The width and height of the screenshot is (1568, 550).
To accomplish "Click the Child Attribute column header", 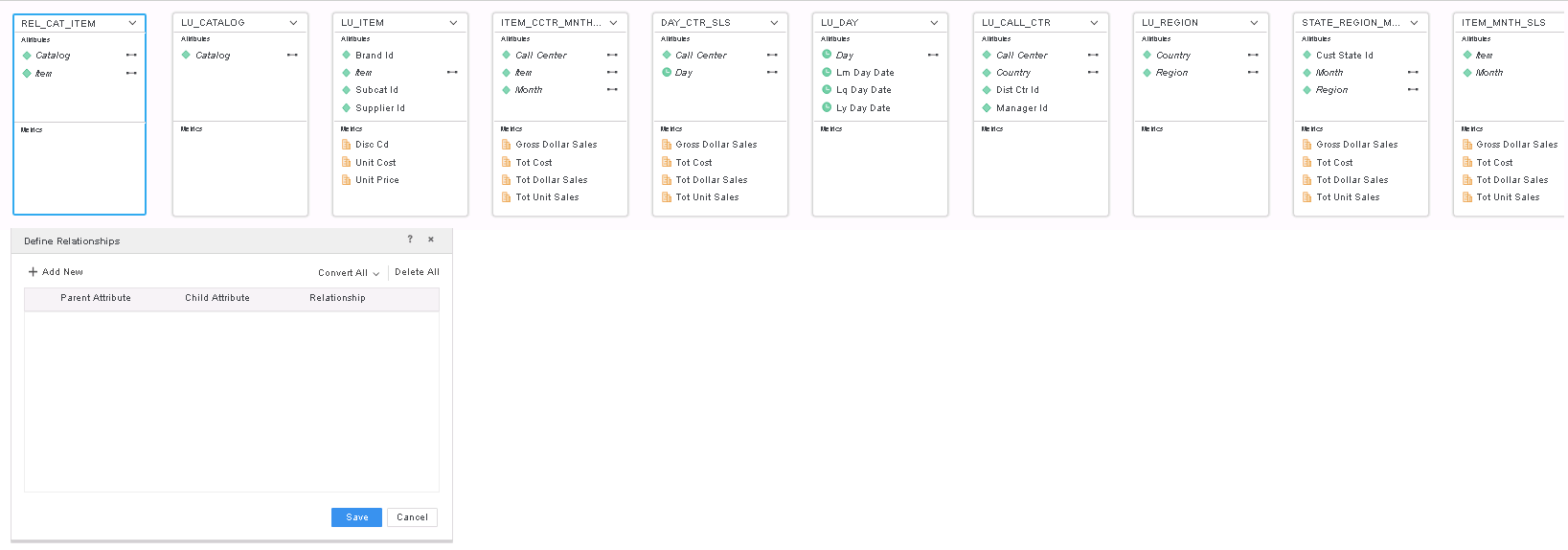I will [x=217, y=298].
